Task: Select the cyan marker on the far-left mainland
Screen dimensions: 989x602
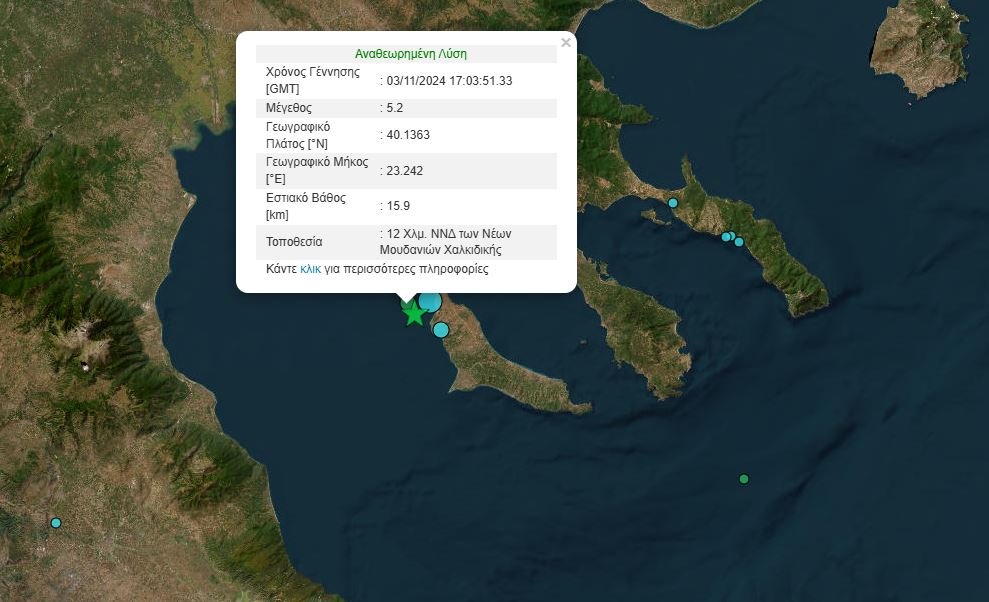Action: coord(56,523)
